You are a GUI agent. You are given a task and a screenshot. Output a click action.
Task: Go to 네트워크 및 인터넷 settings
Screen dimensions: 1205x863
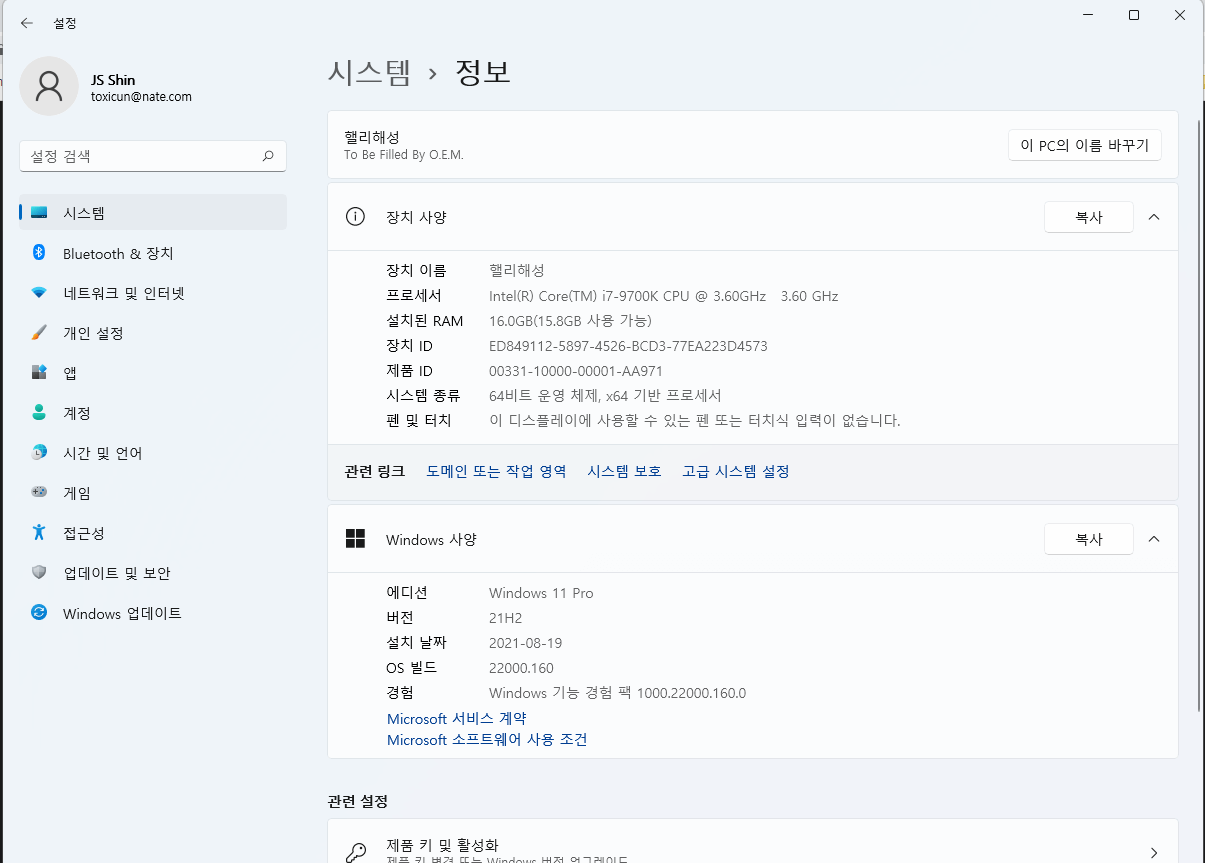(x=153, y=293)
